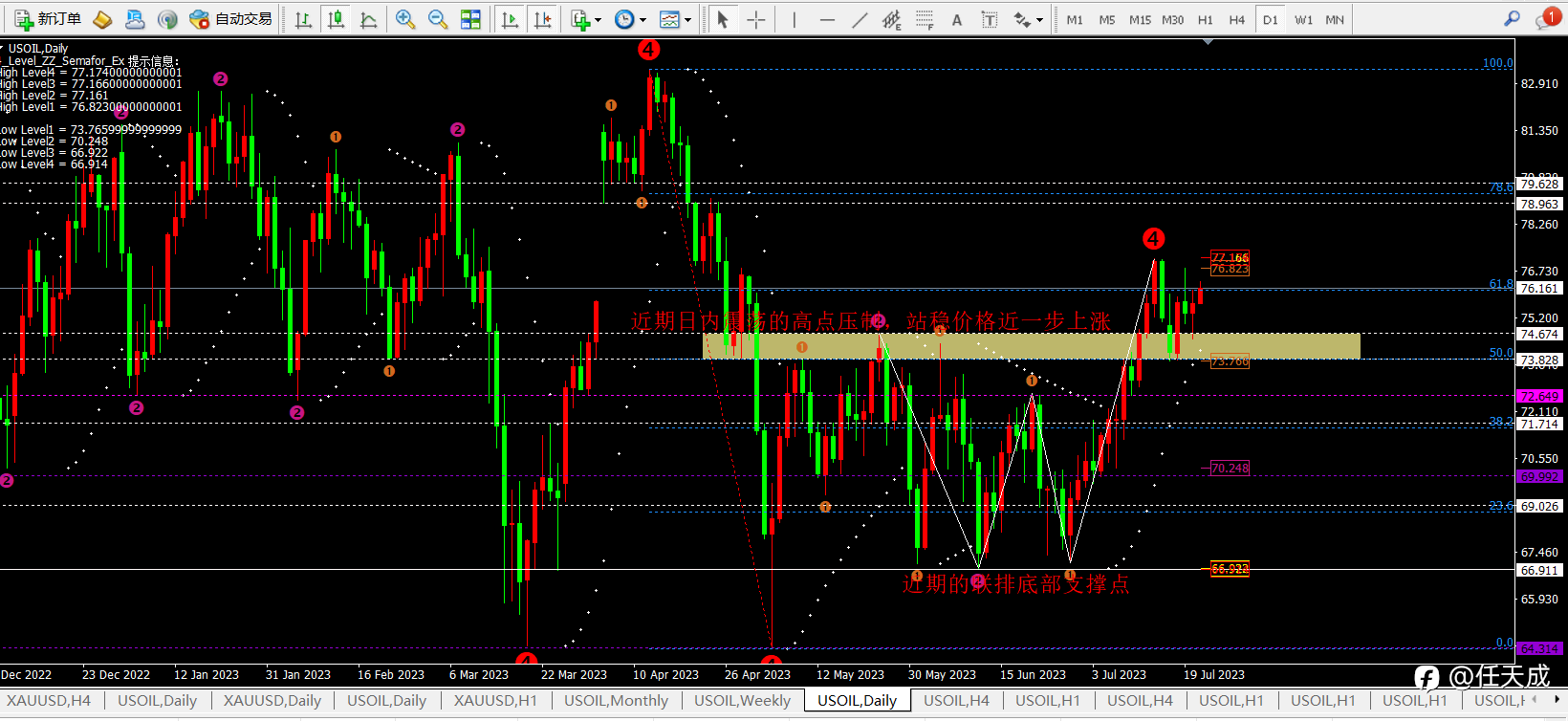Select the Text Label tool
Viewport: 1568px width, 721px height.
[x=990, y=19]
